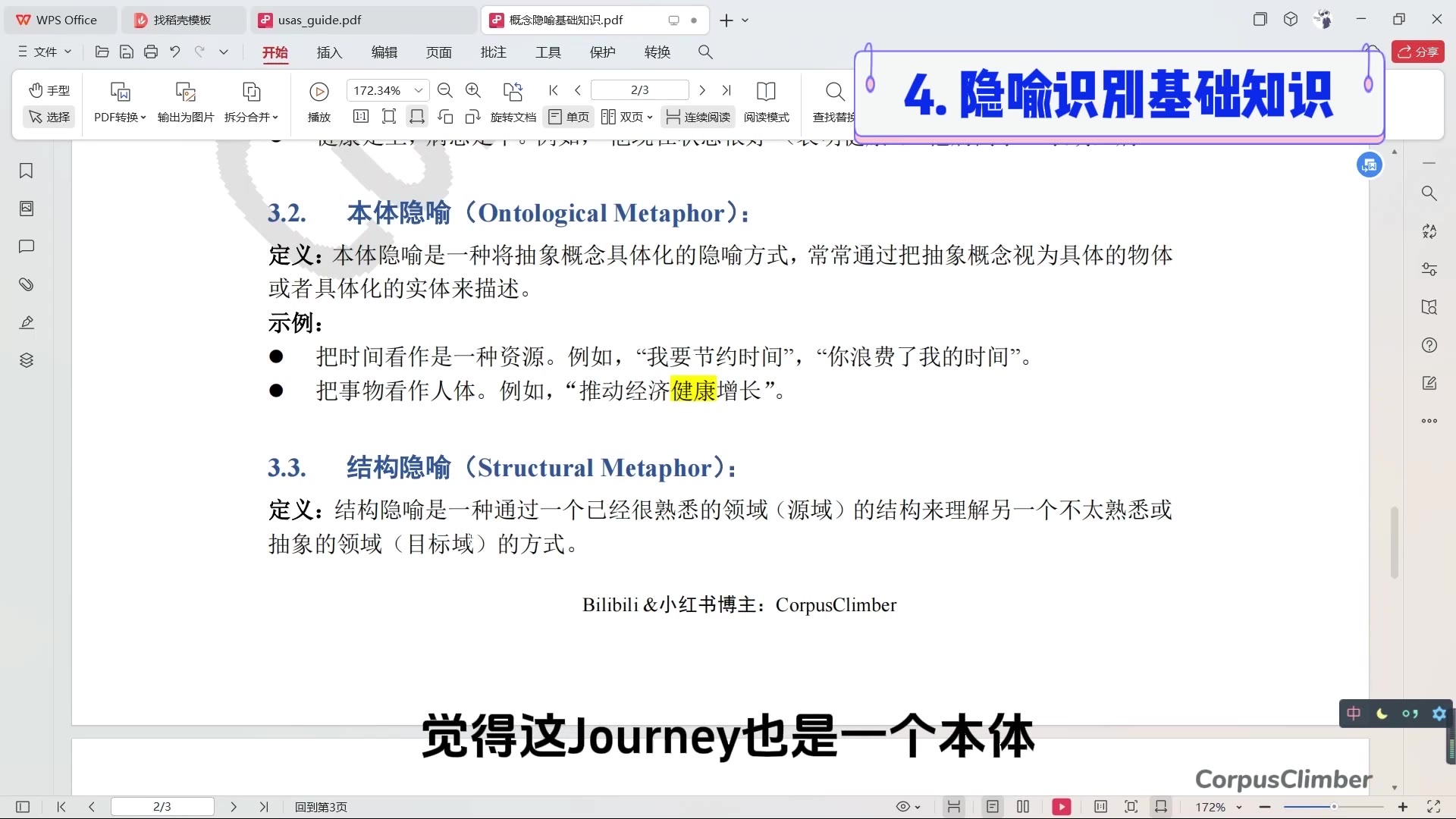Toggle 连续阅读 continuous reading mode
This screenshot has height=819, width=1456.
coord(697,117)
